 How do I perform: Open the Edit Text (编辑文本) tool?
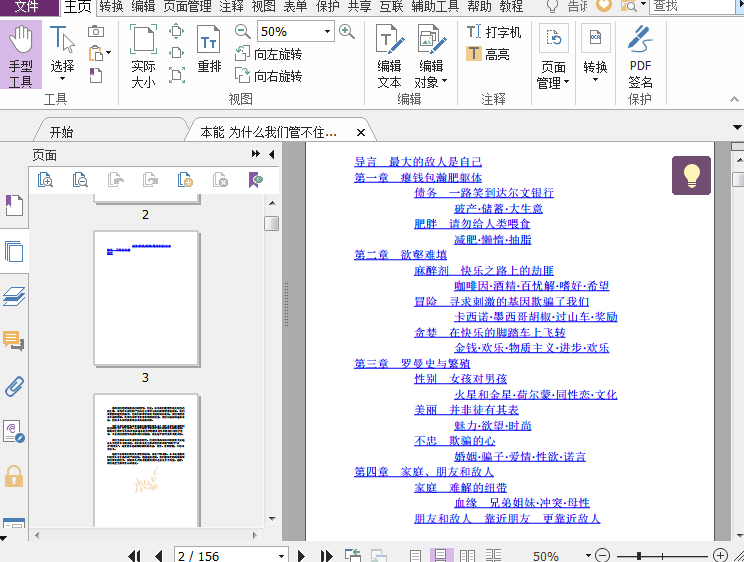pyautogui.click(x=390, y=56)
